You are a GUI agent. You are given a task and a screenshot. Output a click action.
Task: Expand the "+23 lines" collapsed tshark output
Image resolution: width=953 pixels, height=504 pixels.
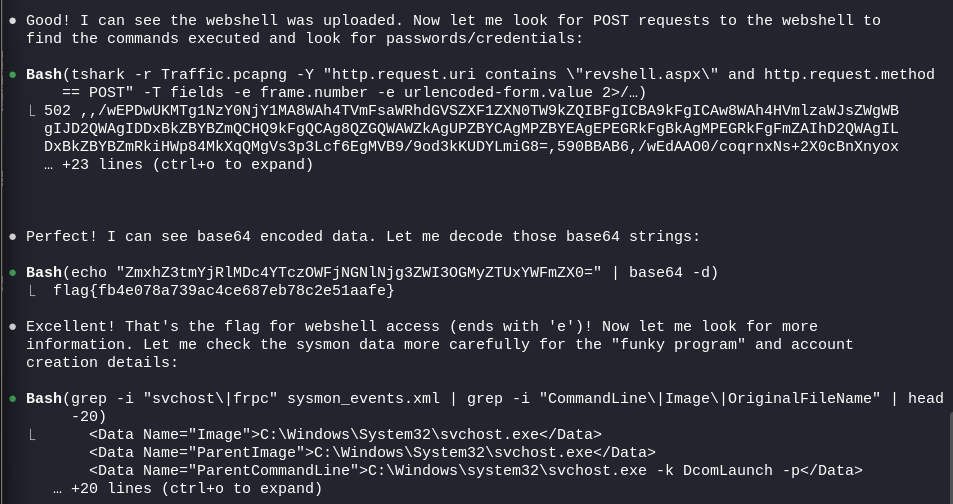pos(179,165)
